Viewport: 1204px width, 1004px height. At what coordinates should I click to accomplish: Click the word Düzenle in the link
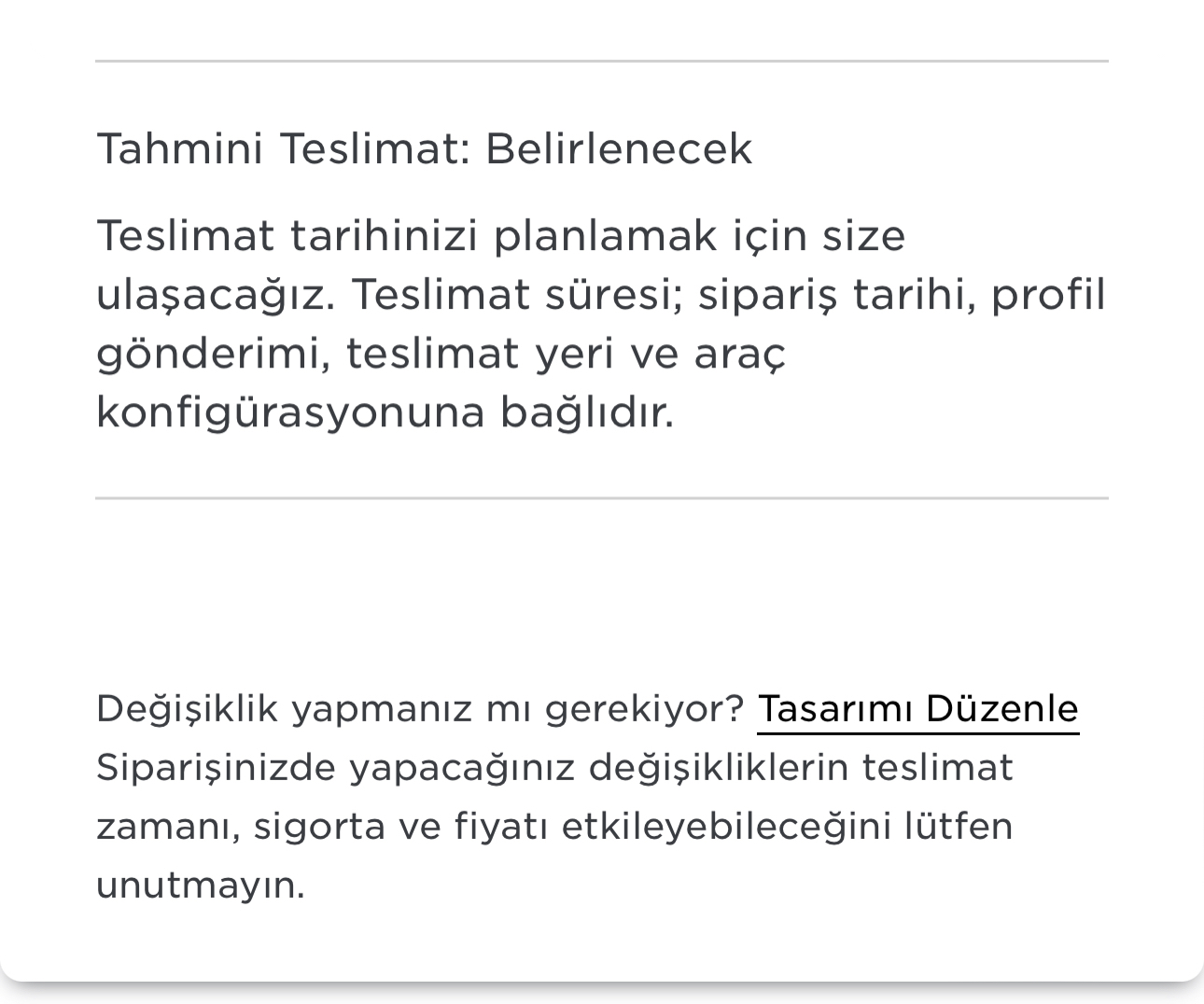tap(1002, 709)
